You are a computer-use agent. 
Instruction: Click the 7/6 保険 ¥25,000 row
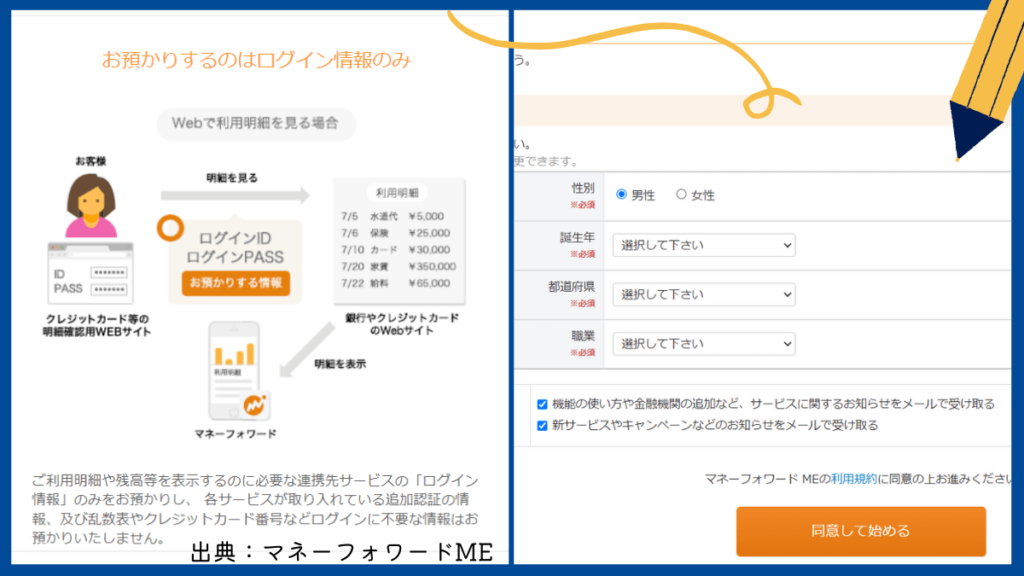click(x=395, y=233)
